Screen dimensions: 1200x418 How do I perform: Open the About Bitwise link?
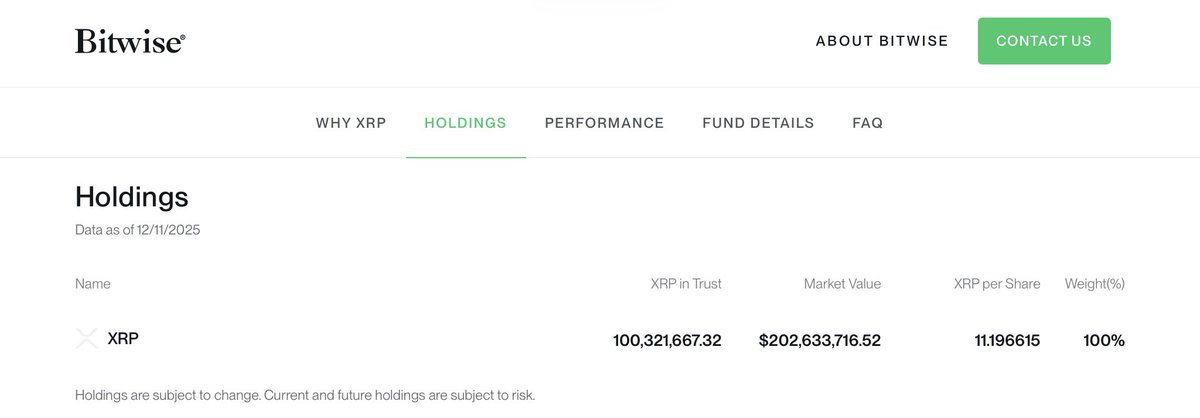pyautogui.click(x=882, y=41)
